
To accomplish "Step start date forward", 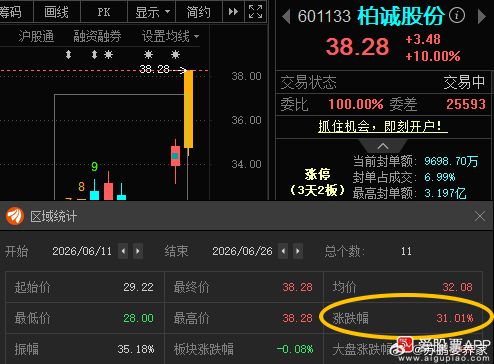I will pos(138,251).
